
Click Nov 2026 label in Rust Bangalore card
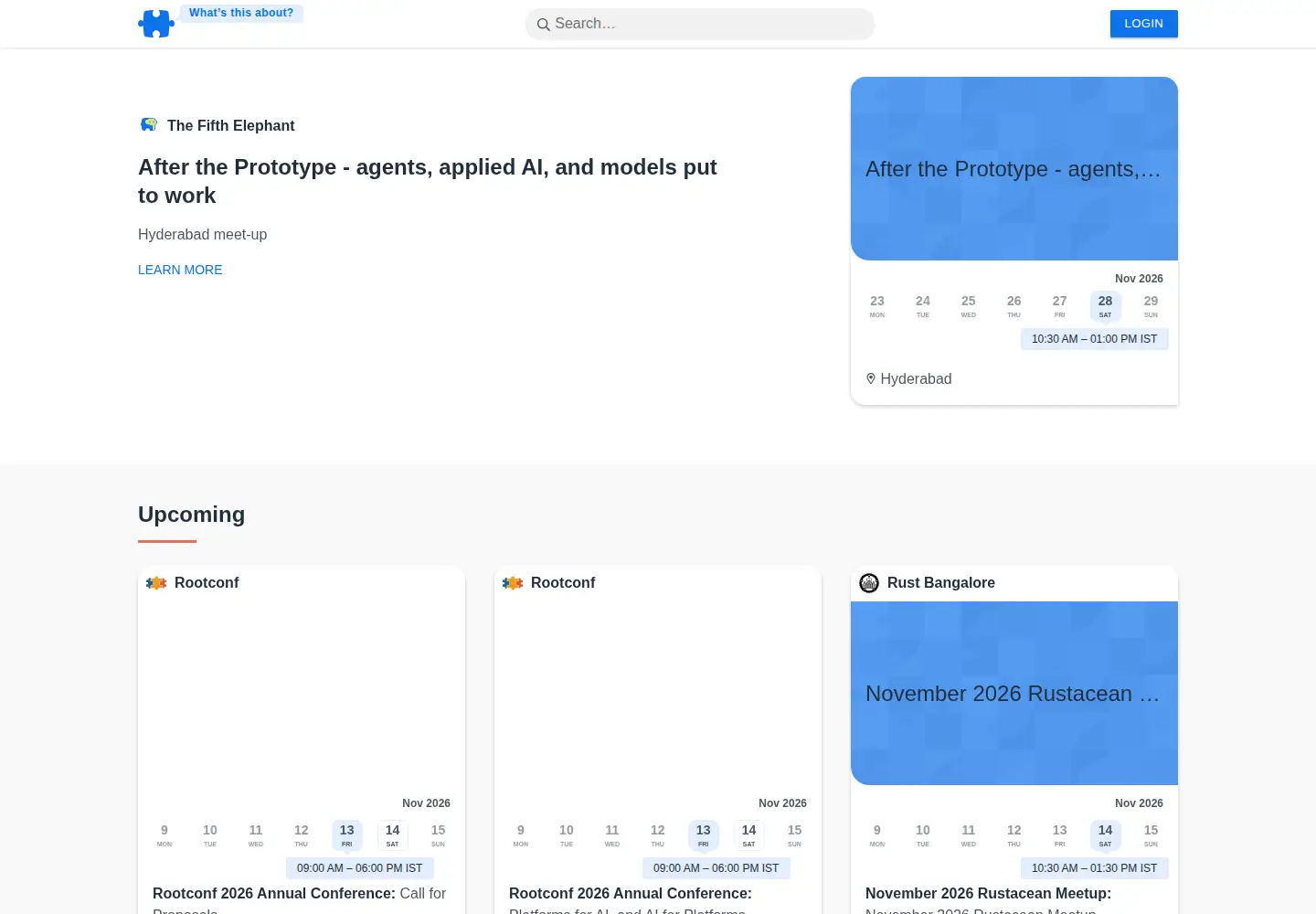pos(1139,803)
